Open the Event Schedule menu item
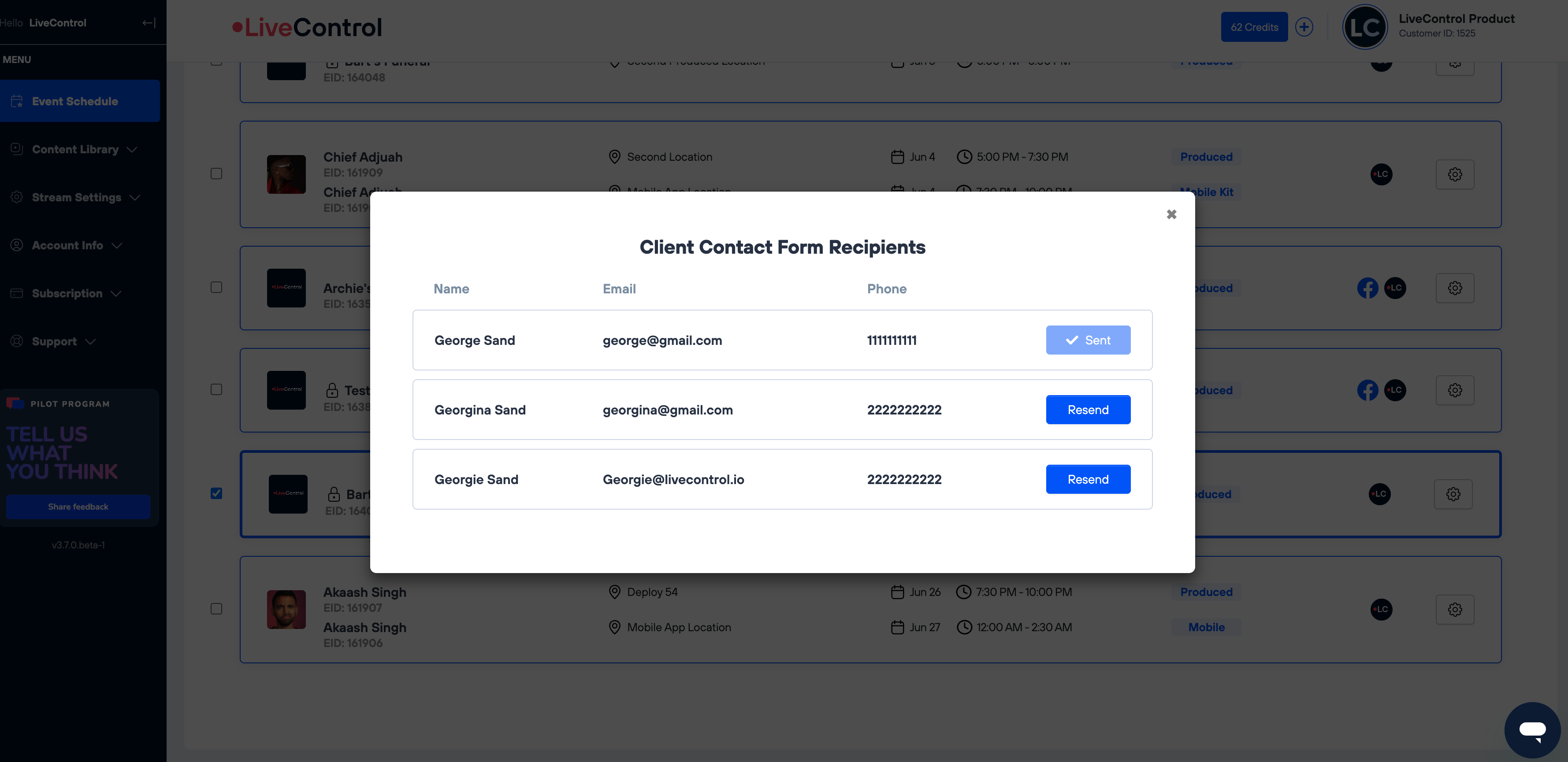Screen dimensions: 1568x762 coord(80,101)
